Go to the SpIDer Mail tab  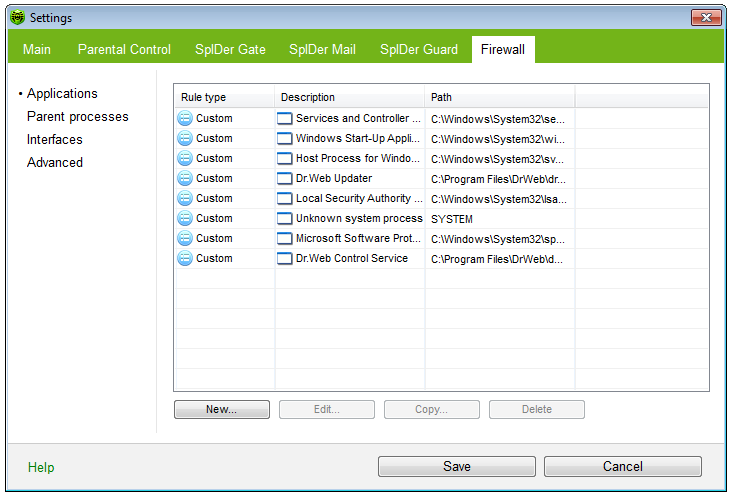[x=323, y=49]
